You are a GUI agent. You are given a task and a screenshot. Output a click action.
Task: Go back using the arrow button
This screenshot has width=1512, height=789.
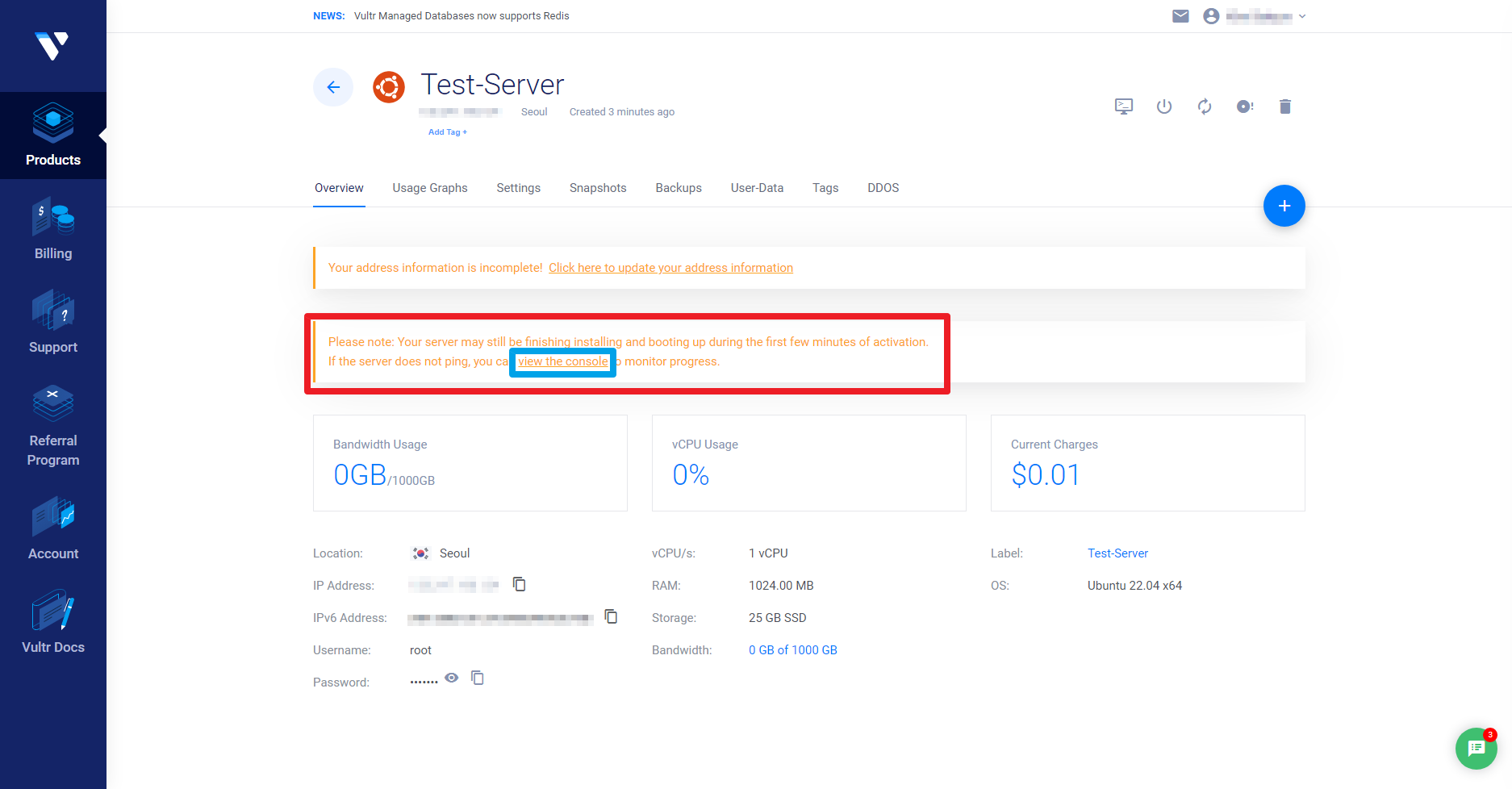333,87
